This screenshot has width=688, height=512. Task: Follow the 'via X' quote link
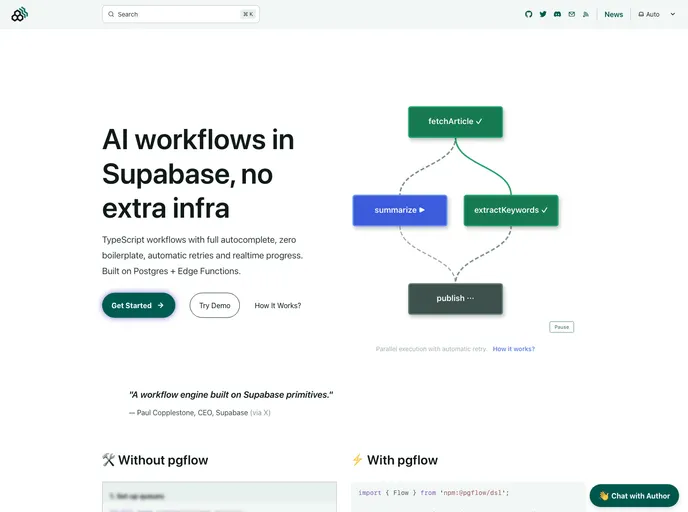[x=260, y=412]
